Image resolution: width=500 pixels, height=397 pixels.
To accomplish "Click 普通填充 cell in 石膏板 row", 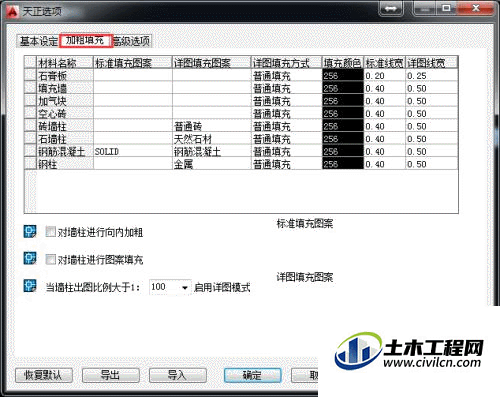I will [x=286, y=76].
